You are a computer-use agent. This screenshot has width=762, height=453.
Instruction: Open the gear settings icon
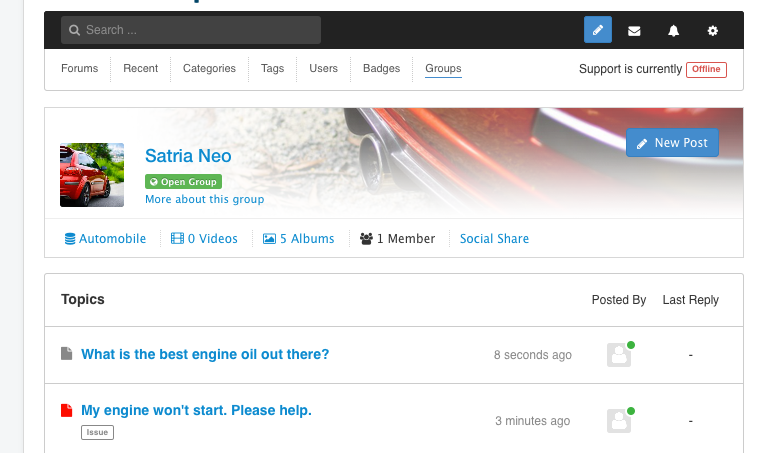pyautogui.click(x=713, y=31)
